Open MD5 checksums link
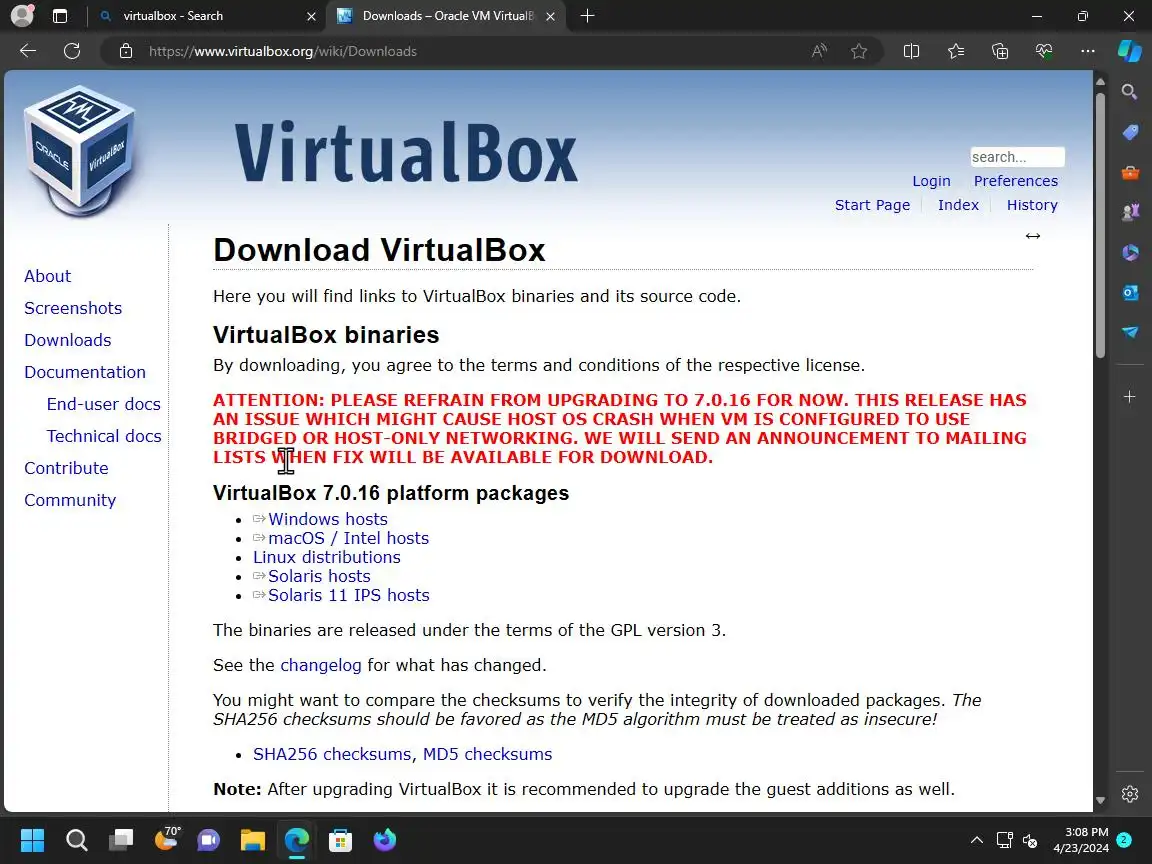The height and width of the screenshot is (864, 1152). [x=487, y=754]
